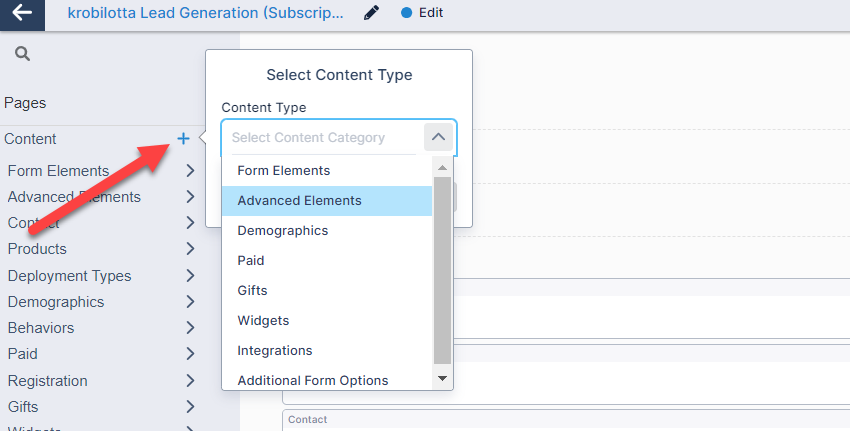Click the blue Edit status dot
The width and height of the screenshot is (850, 431).
click(x=406, y=14)
